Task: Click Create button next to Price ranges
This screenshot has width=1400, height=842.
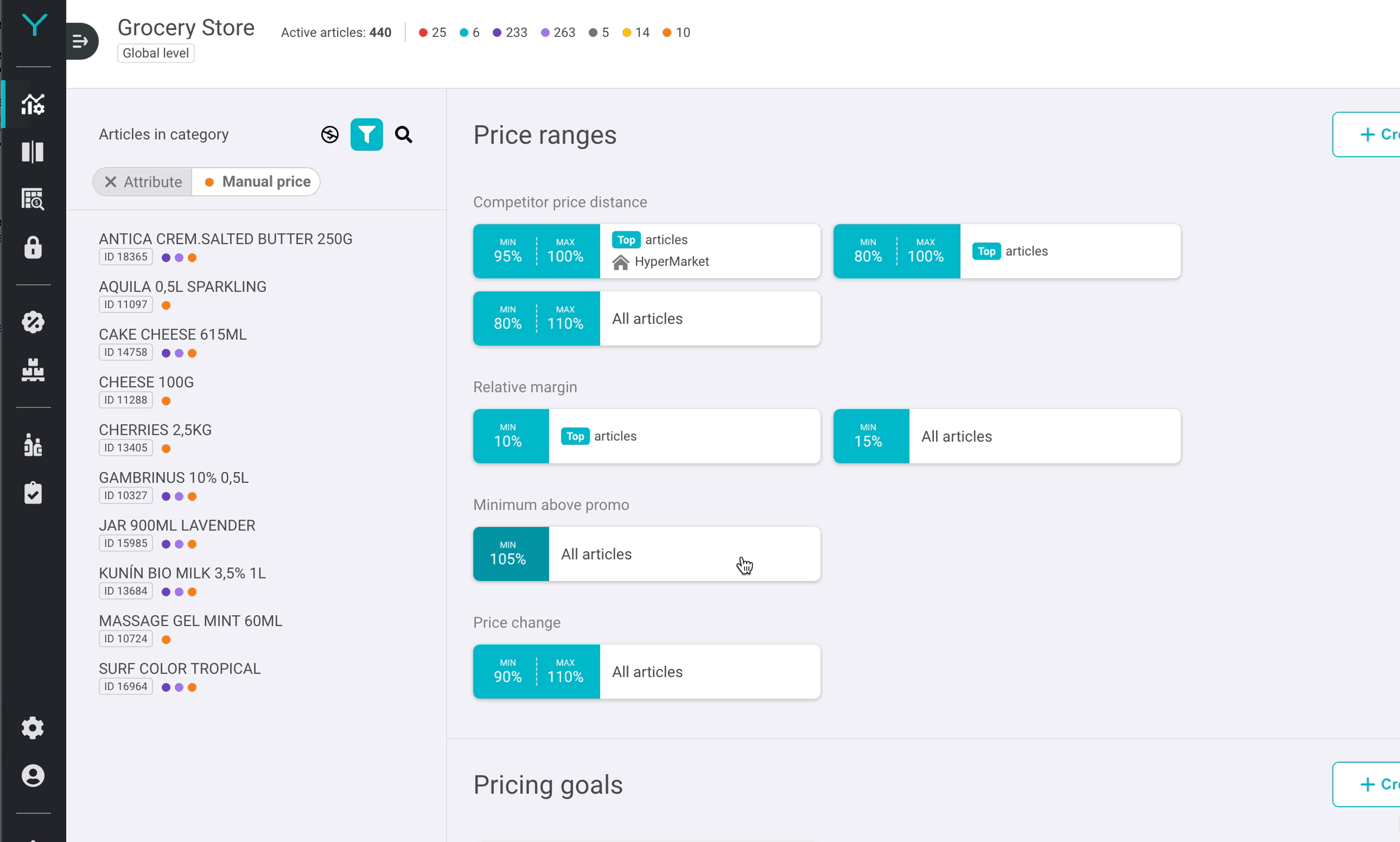Action: (1368, 134)
